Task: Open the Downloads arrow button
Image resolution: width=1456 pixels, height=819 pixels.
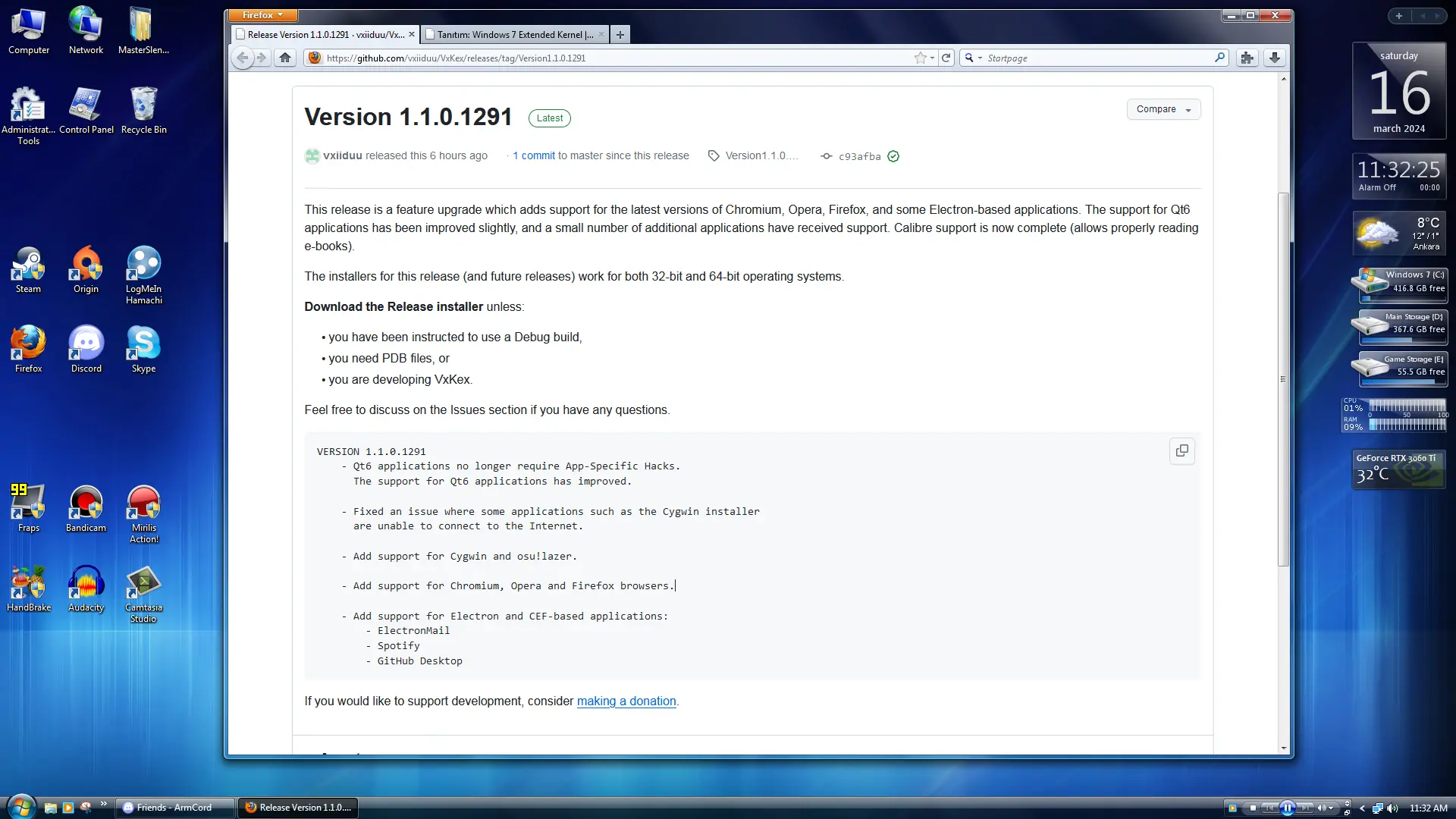Action: coord(1275,58)
